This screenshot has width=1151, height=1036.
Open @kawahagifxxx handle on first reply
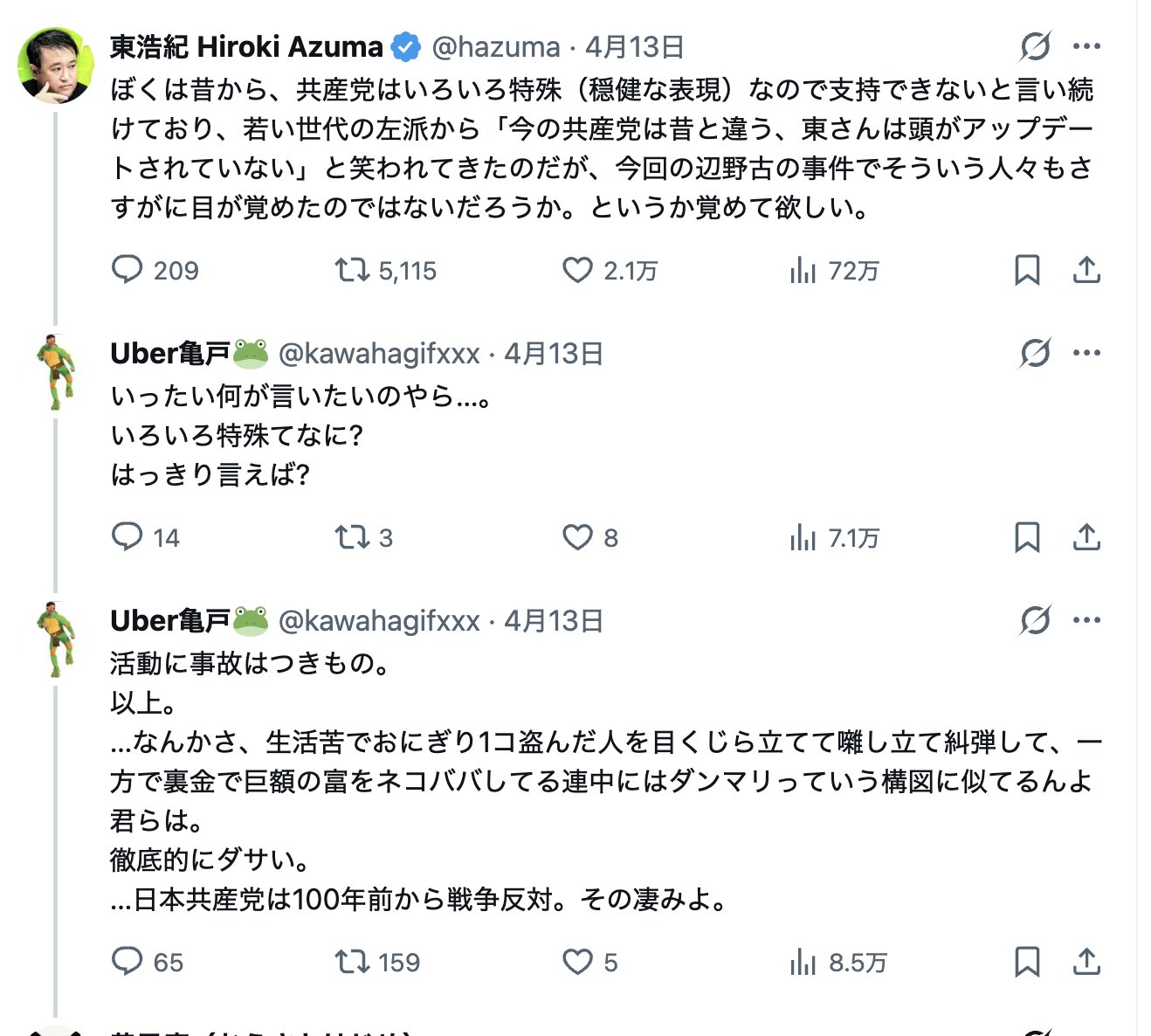pos(379,354)
